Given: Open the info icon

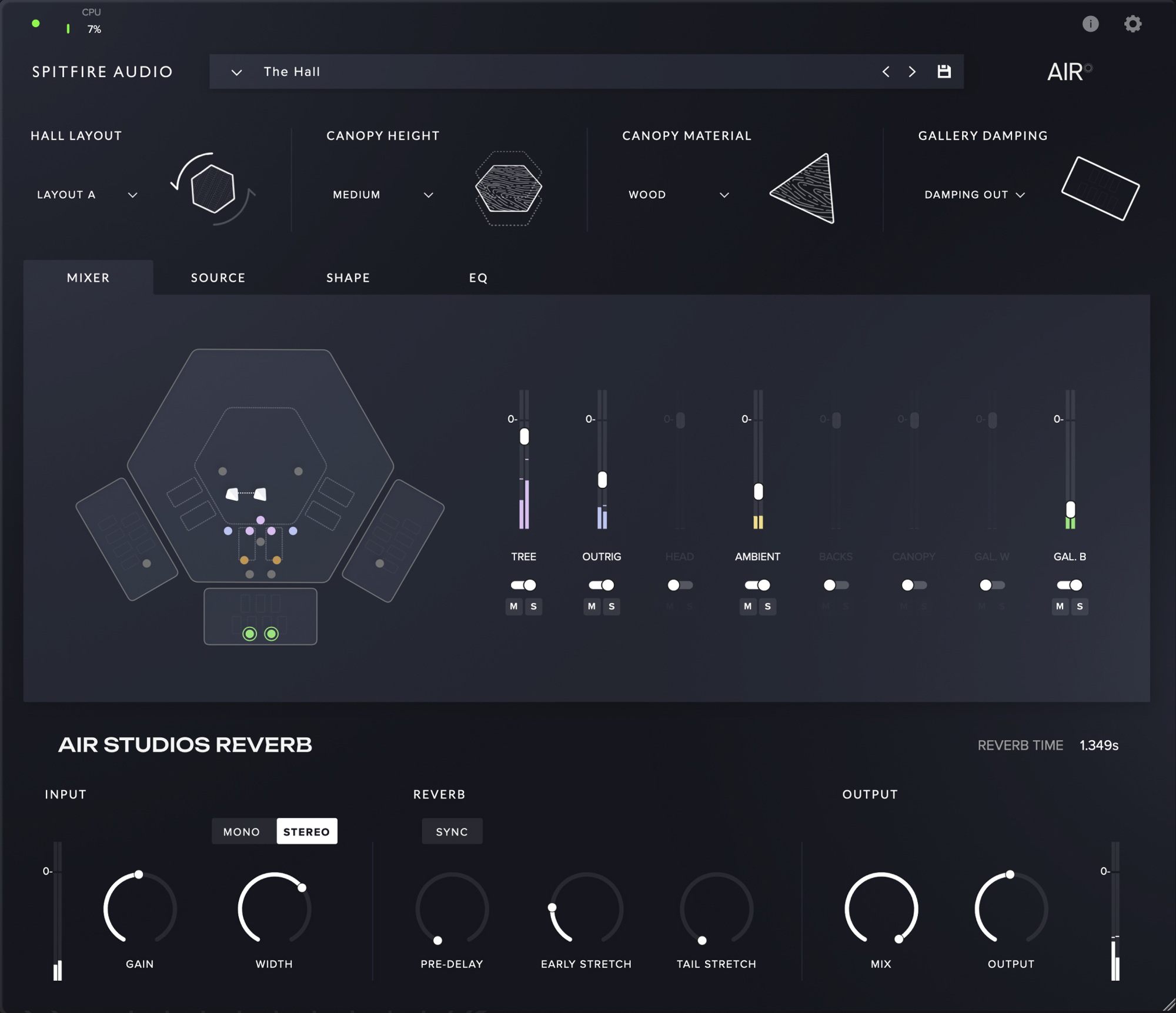Looking at the screenshot, I should [x=1090, y=24].
